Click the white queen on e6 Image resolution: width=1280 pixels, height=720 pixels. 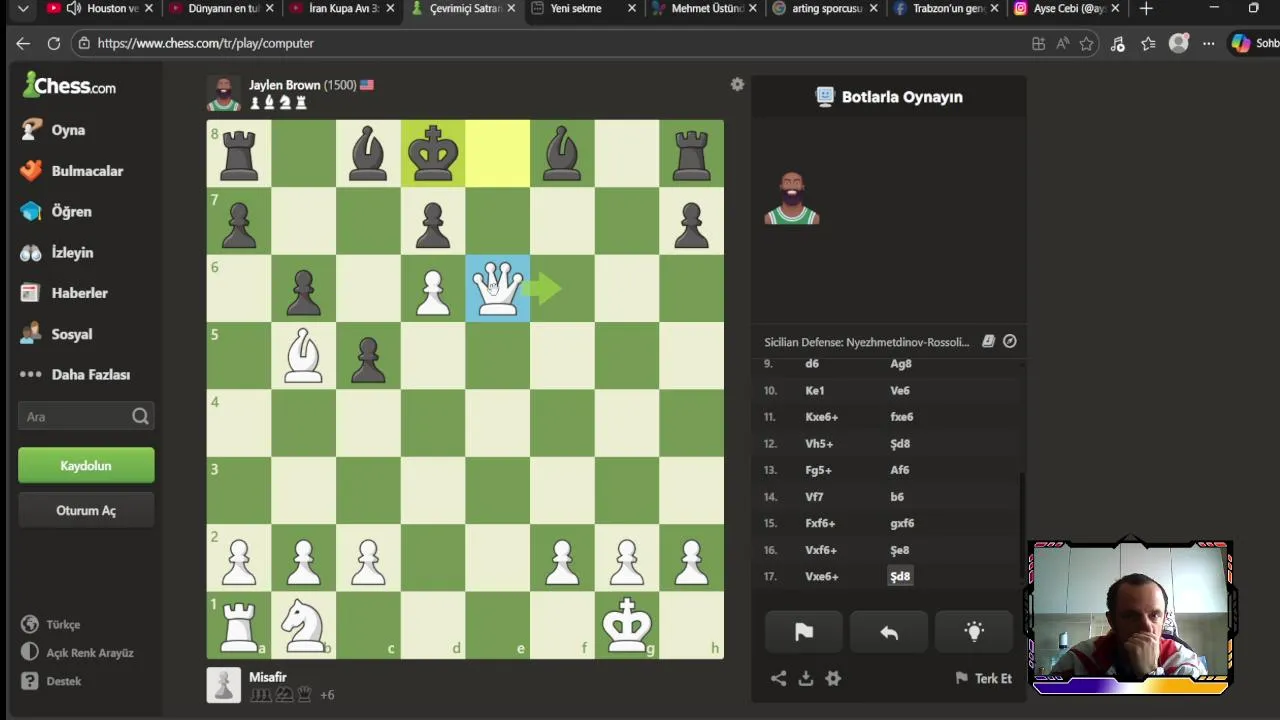pos(497,288)
